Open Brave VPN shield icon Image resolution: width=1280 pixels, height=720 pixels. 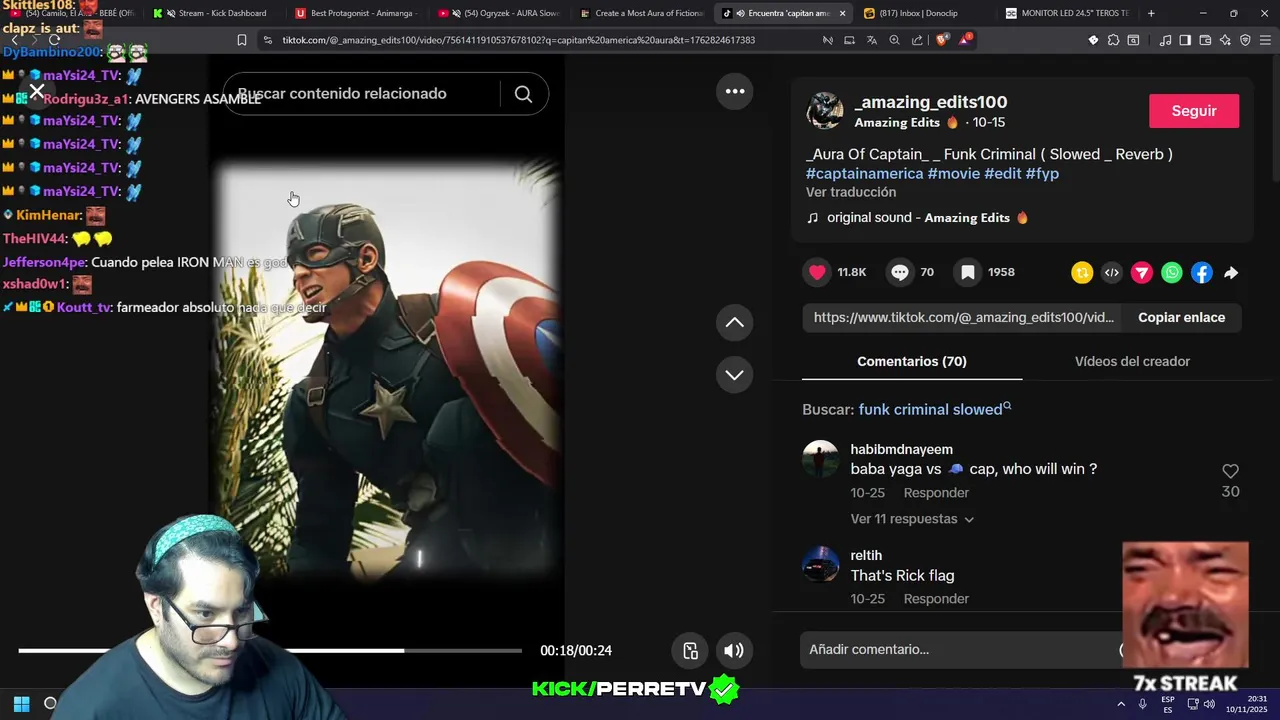pos(1245,40)
